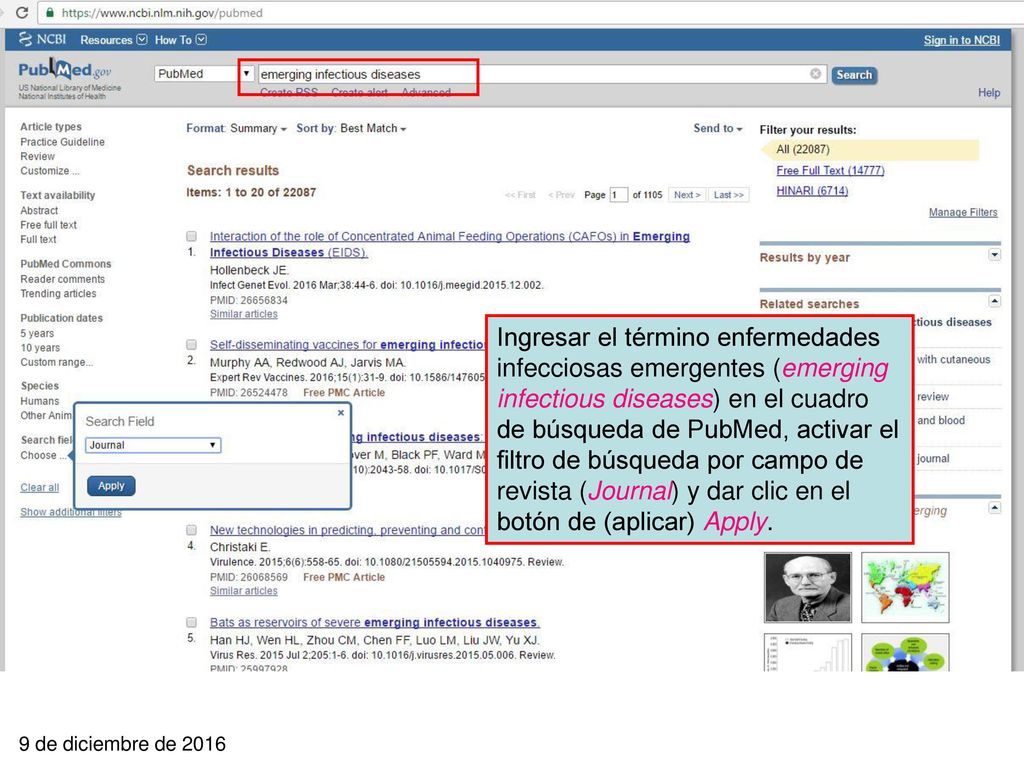Close the Search Field popup
Image resolution: width=1024 pixels, height=768 pixels.
point(340,413)
